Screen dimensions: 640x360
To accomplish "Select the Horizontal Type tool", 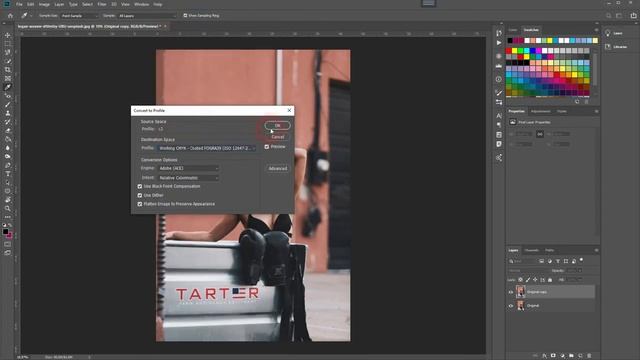I will [7, 174].
